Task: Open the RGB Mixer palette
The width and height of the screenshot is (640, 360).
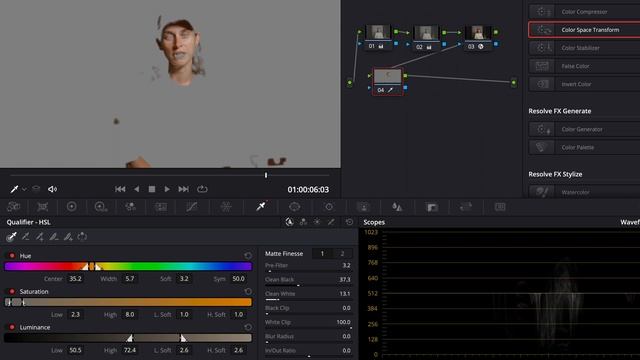Action: pos(131,207)
